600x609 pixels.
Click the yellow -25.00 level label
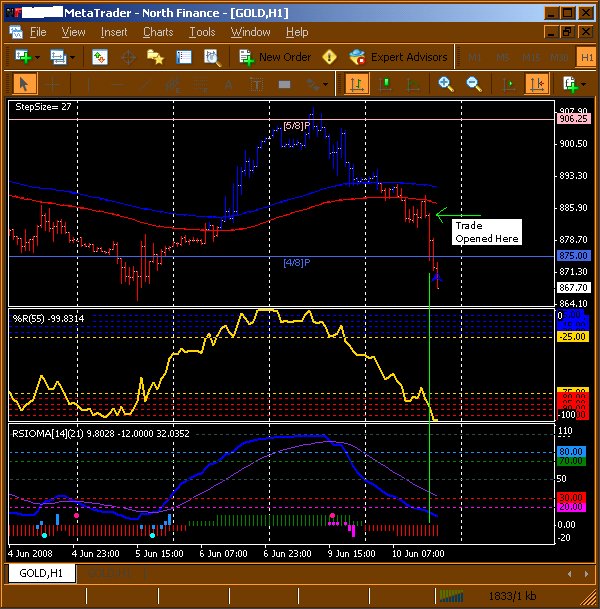(573, 337)
